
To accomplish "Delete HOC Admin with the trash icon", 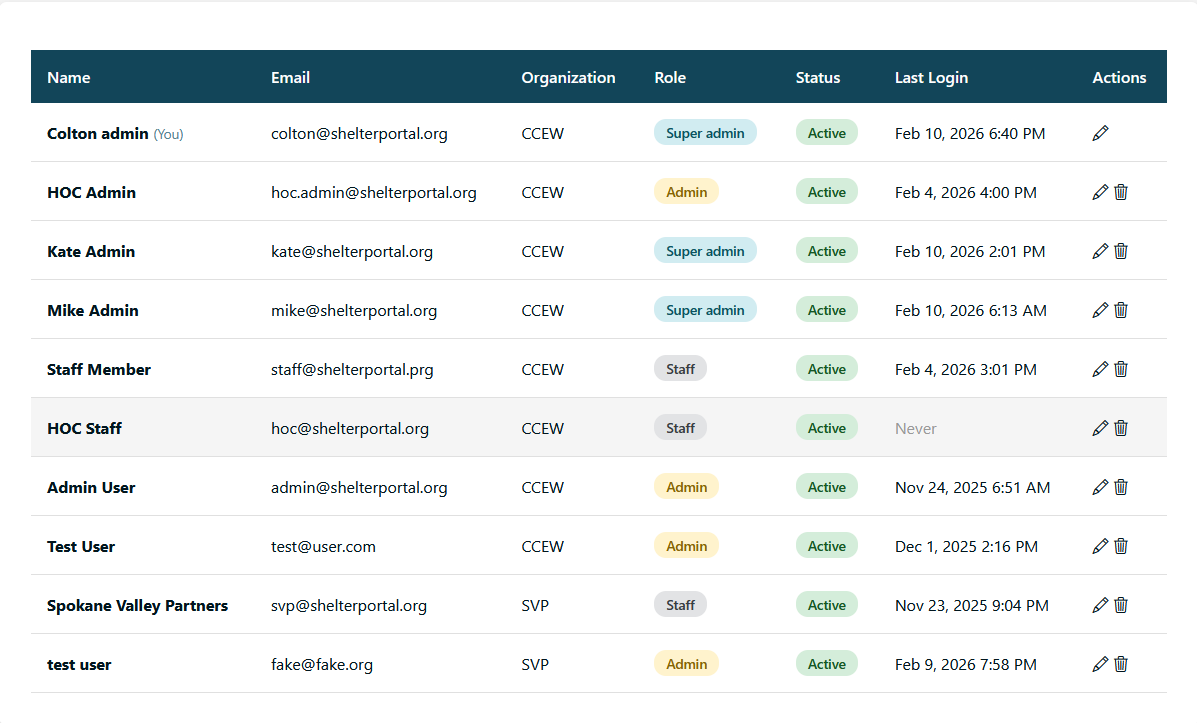I will 1120,191.
